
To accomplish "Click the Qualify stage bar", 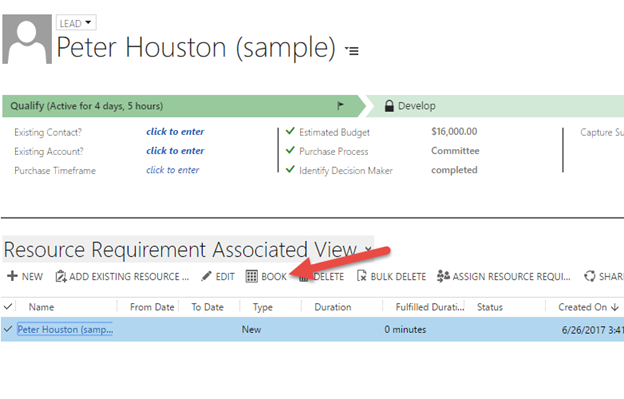I will click(x=183, y=106).
